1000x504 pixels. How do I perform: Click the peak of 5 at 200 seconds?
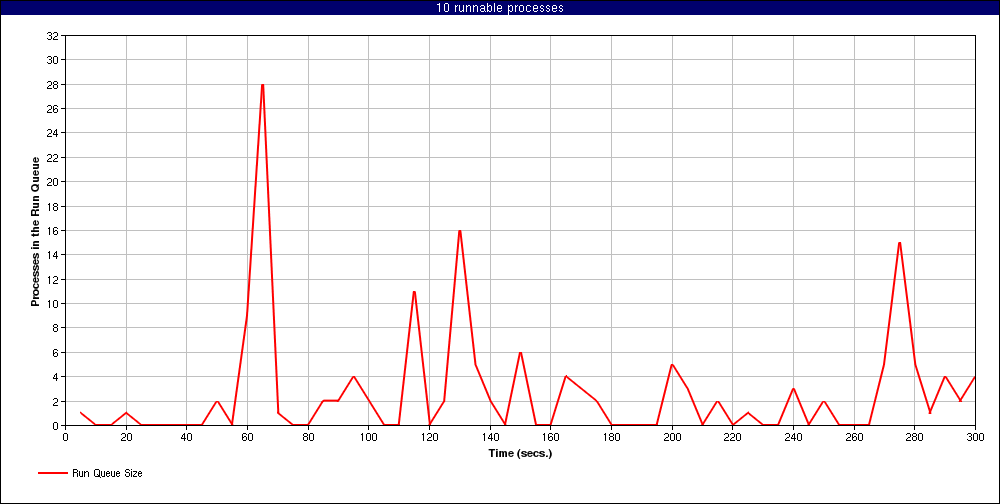point(672,365)
